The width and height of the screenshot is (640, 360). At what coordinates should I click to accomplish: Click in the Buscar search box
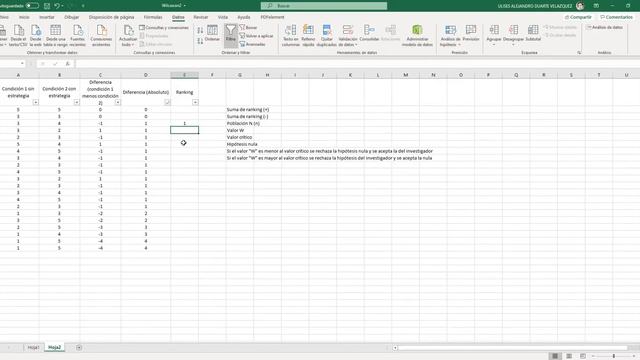(324, 6)
